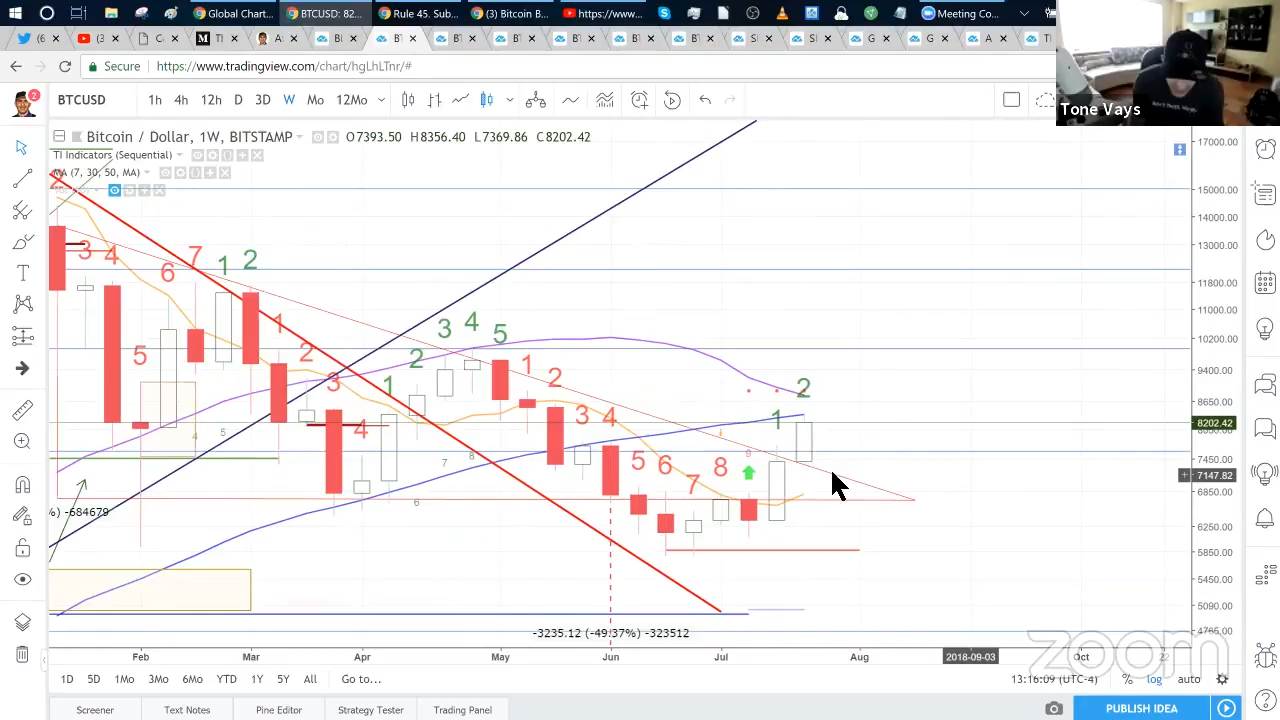Open Bitcoin / Dollar title dropdown arrow

click(x=301, y=137)
